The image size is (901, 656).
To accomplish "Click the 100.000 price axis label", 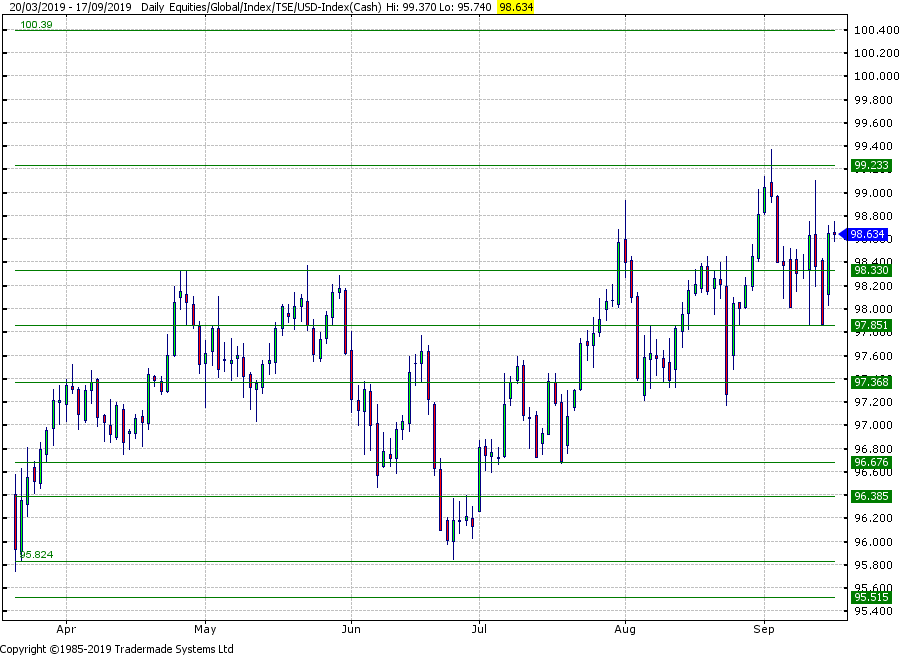I will (876, 76).
